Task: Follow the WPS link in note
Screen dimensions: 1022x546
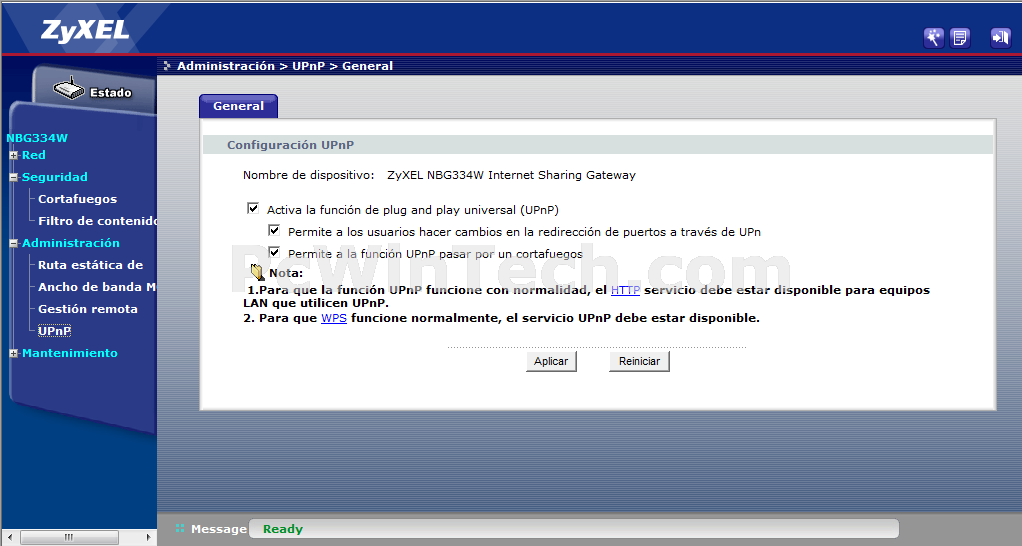Action: point(334,318)
